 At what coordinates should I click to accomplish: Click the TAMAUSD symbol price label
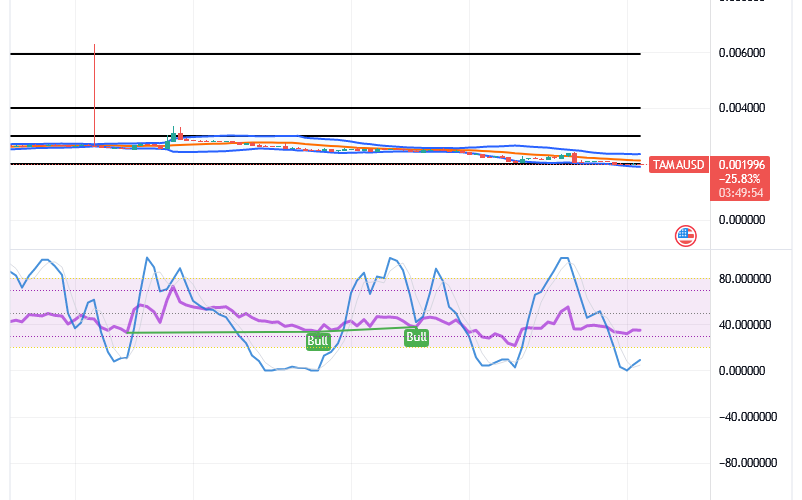click(x=679, y=165)
